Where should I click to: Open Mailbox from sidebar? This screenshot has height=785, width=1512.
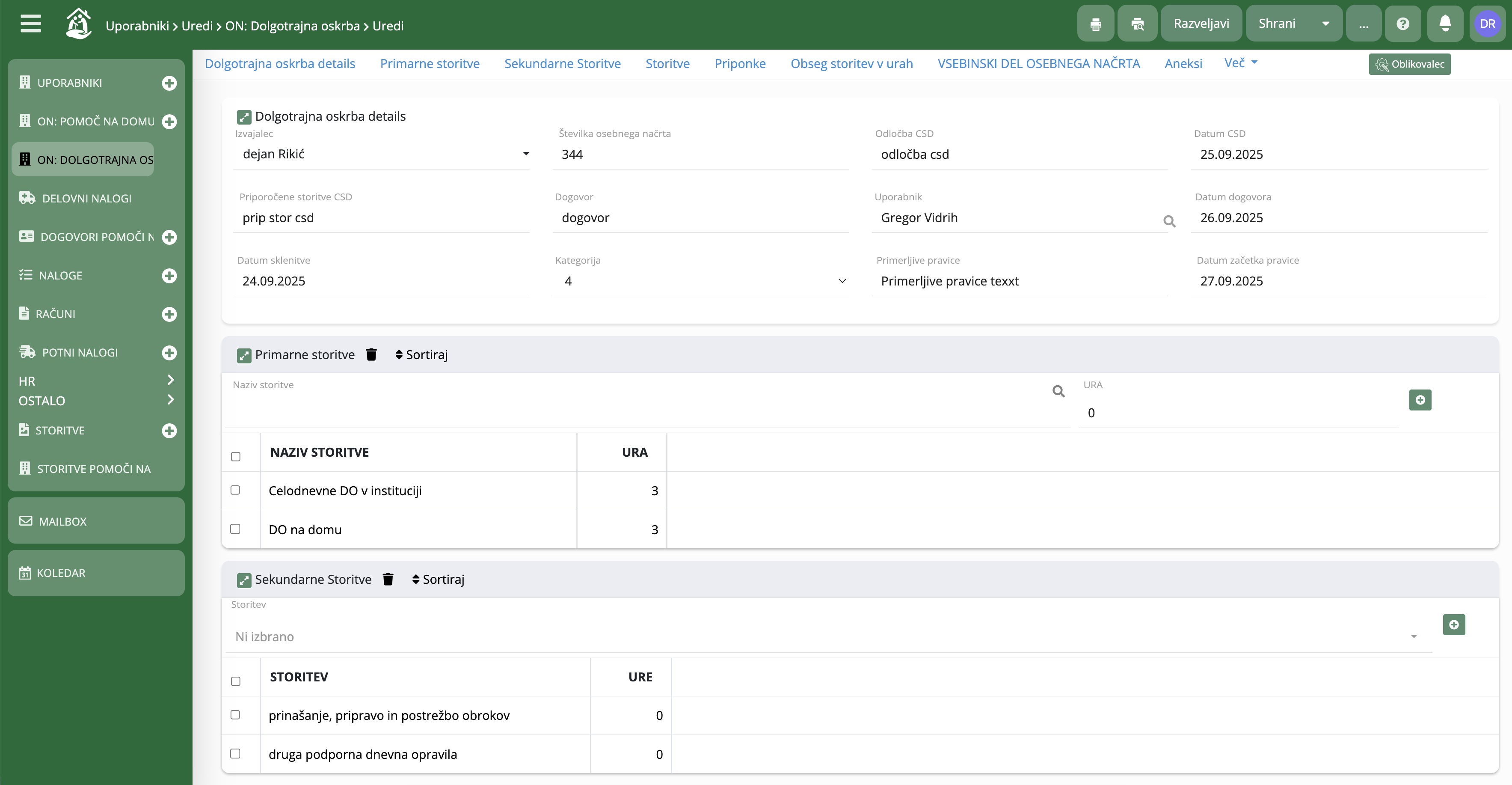point(96,521)
